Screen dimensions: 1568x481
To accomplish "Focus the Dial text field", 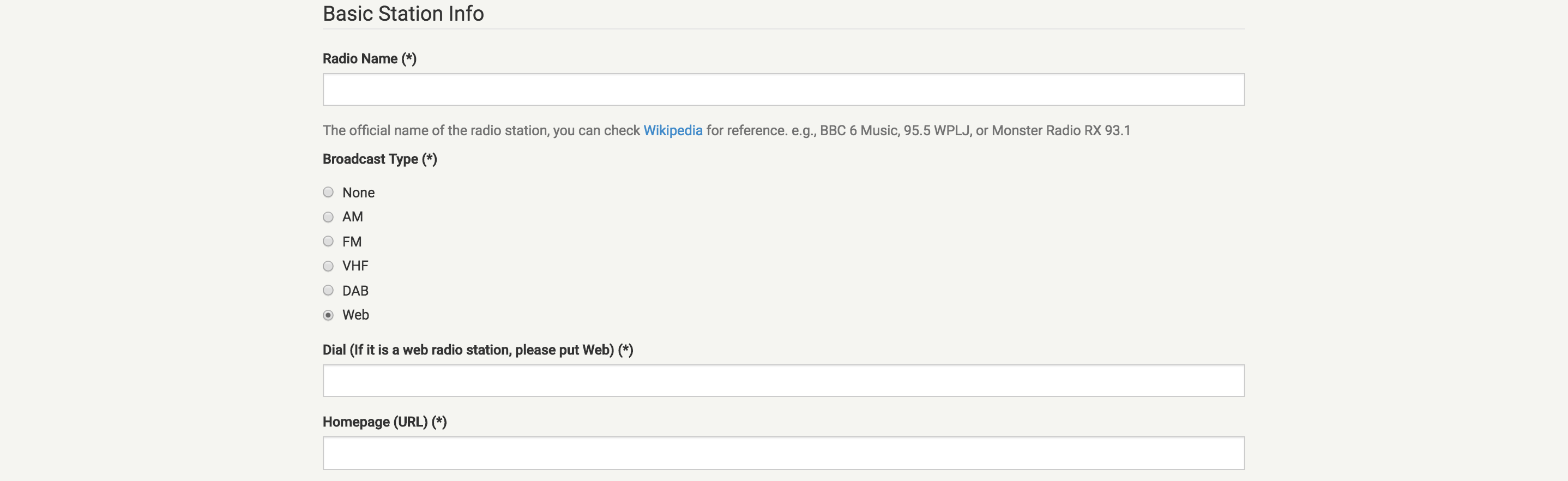I will click(x=783, y=381).
